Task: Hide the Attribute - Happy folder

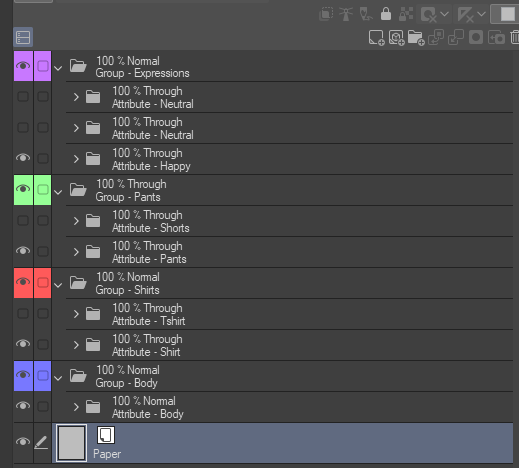Action: (x=23, y=158)
